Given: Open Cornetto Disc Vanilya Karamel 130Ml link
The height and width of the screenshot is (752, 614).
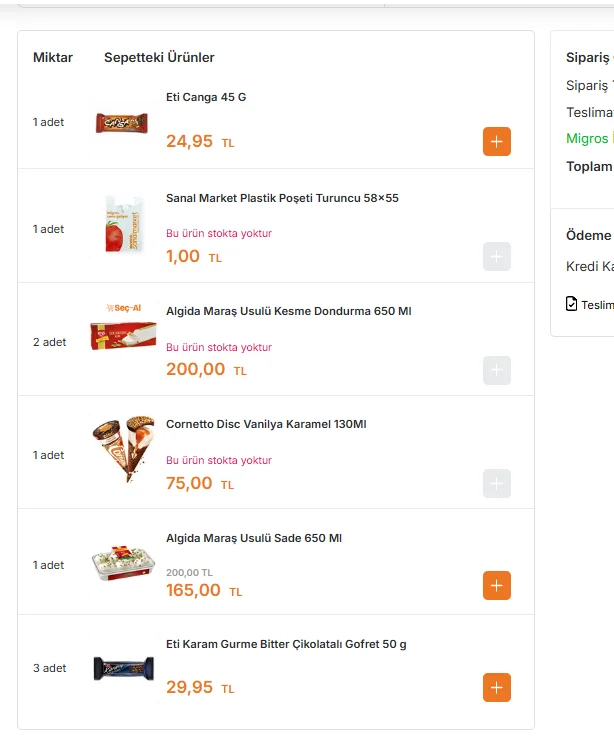Looking at the screenshot, I should click(x=266, y=424).
